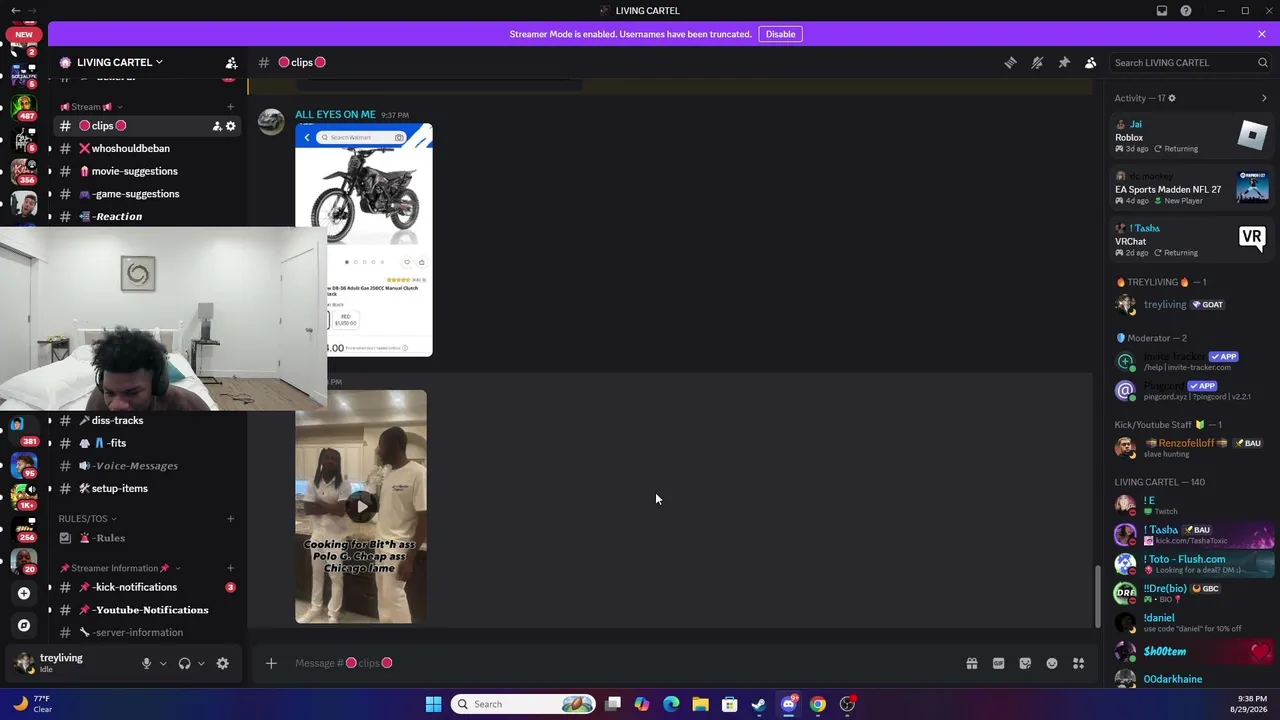Toggle the headphones deafen button
Viewport: 1280px width, 720px height.
184,663
